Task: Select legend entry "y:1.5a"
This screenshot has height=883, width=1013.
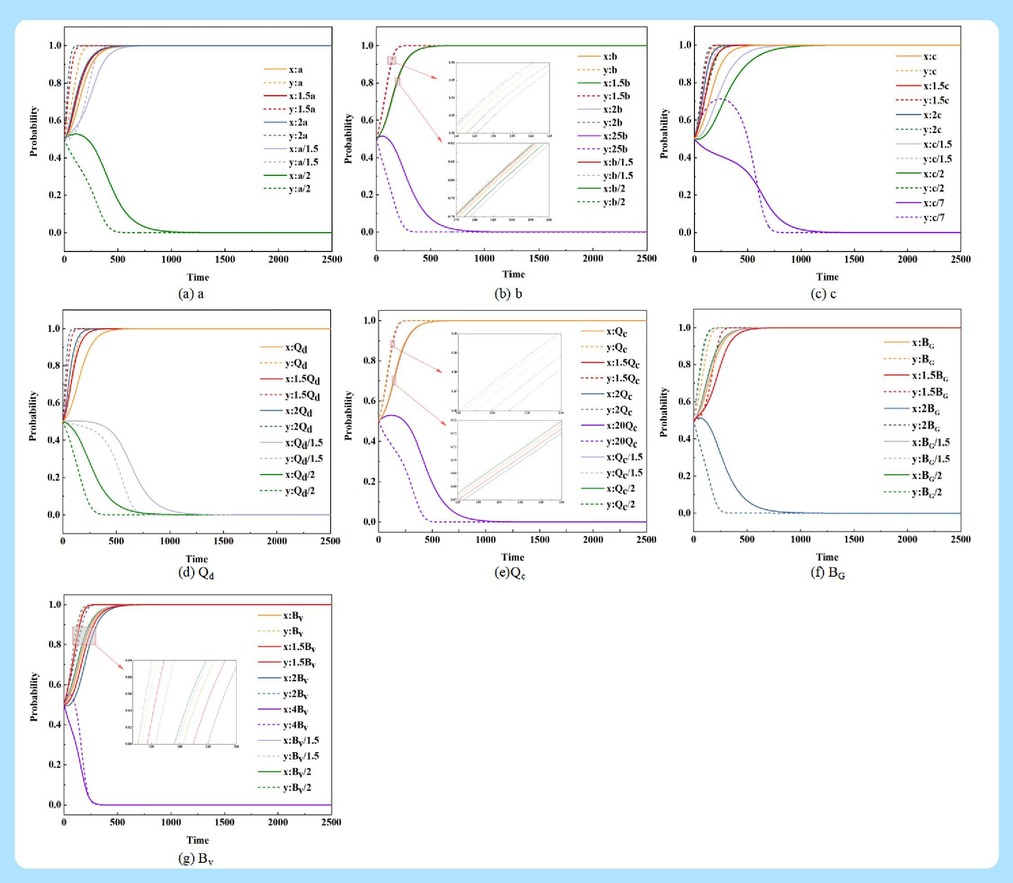Action: click(289, 109)
